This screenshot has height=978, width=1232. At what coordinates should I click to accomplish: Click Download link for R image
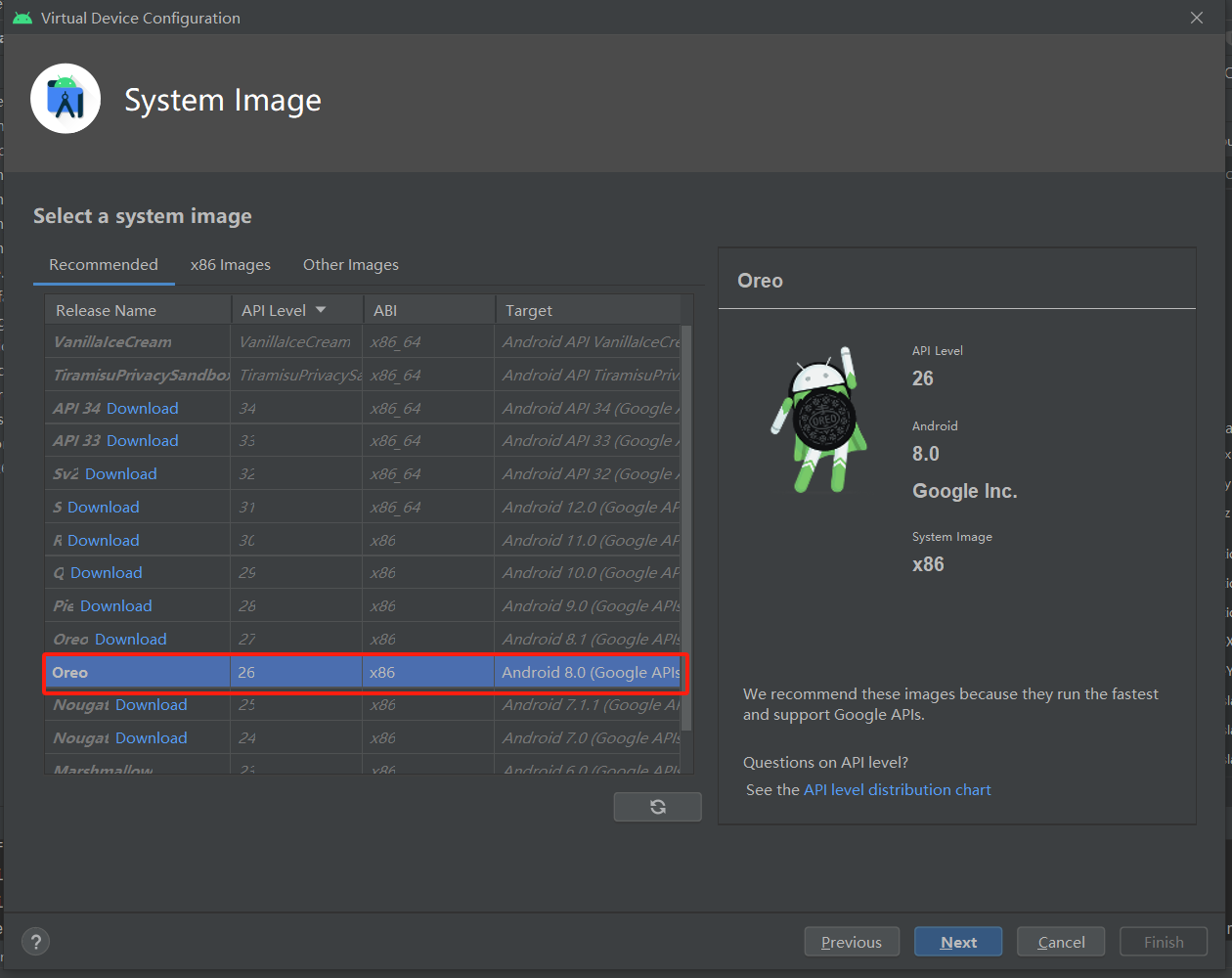(x=104, y=541)
